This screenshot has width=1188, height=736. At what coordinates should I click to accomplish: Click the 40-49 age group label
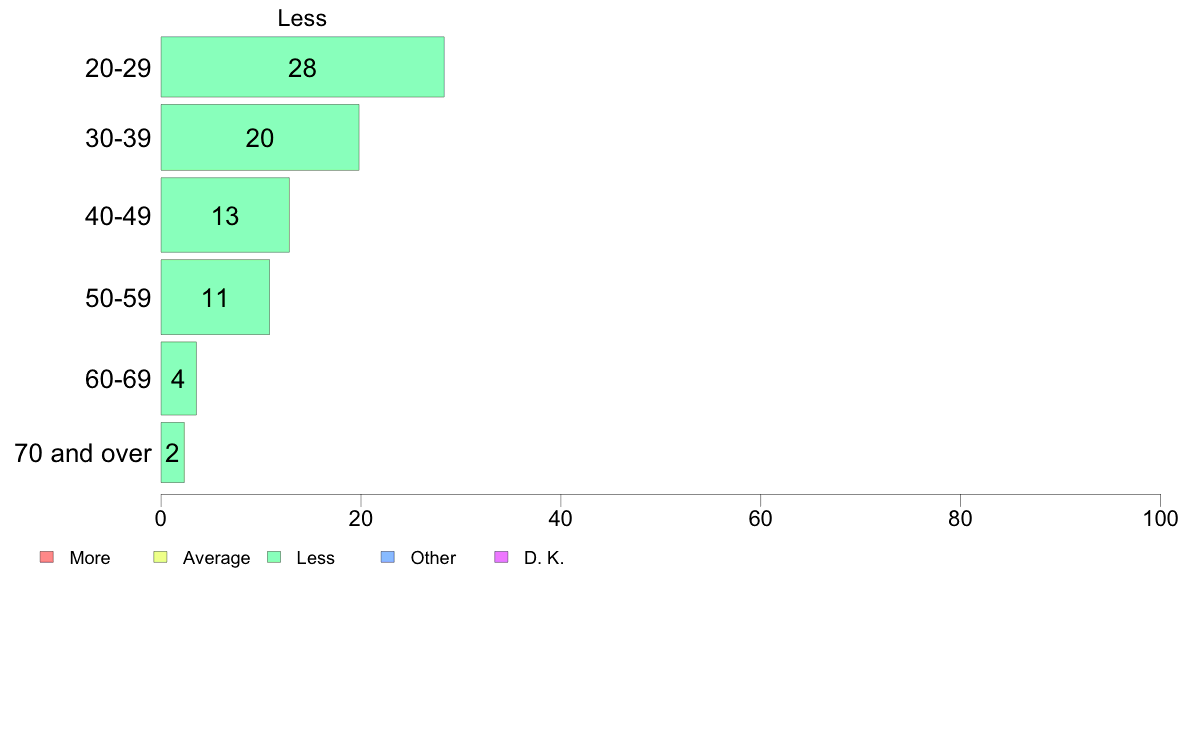pyautogui.click(x=118, y=216)
